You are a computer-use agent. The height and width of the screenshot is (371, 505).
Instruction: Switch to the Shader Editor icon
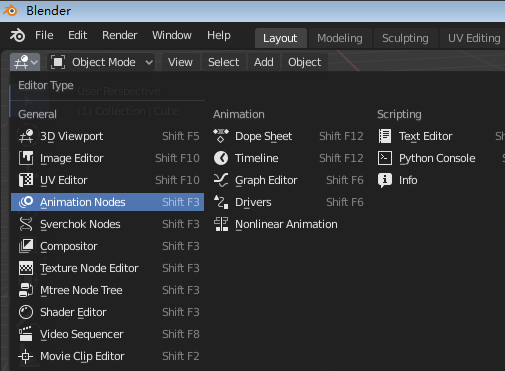(26, 312)
